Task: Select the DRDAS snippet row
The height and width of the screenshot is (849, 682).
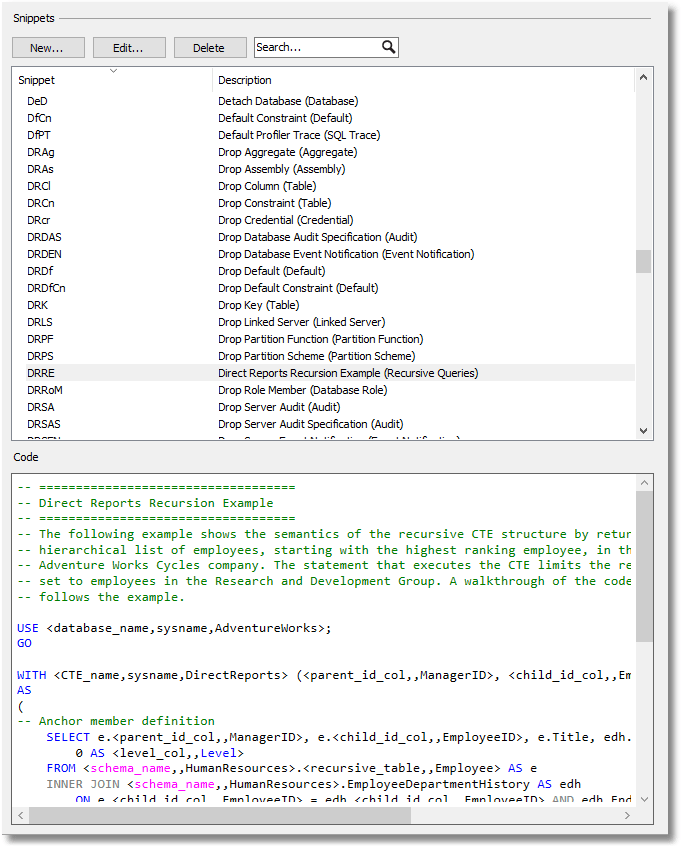Action: point(330,237)
